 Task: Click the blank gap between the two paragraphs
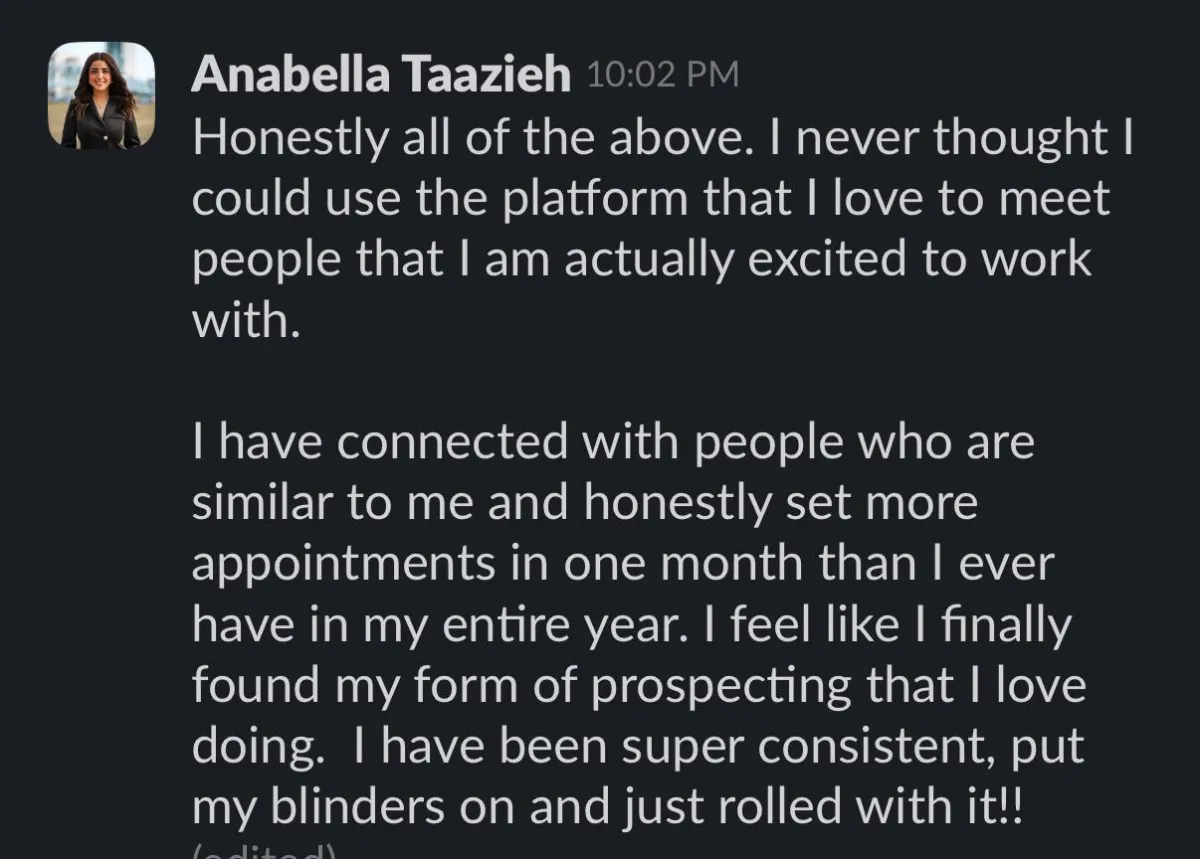pyautogui.click(x=660, y=382)
